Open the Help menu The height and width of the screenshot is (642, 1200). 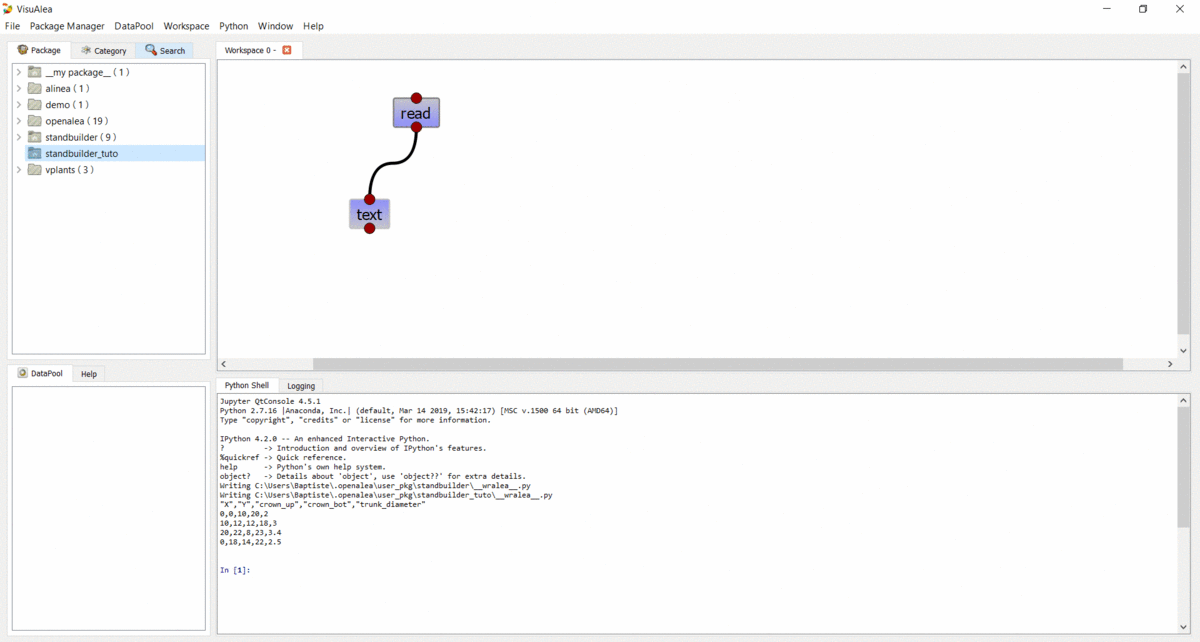click(x=313, y=26)
